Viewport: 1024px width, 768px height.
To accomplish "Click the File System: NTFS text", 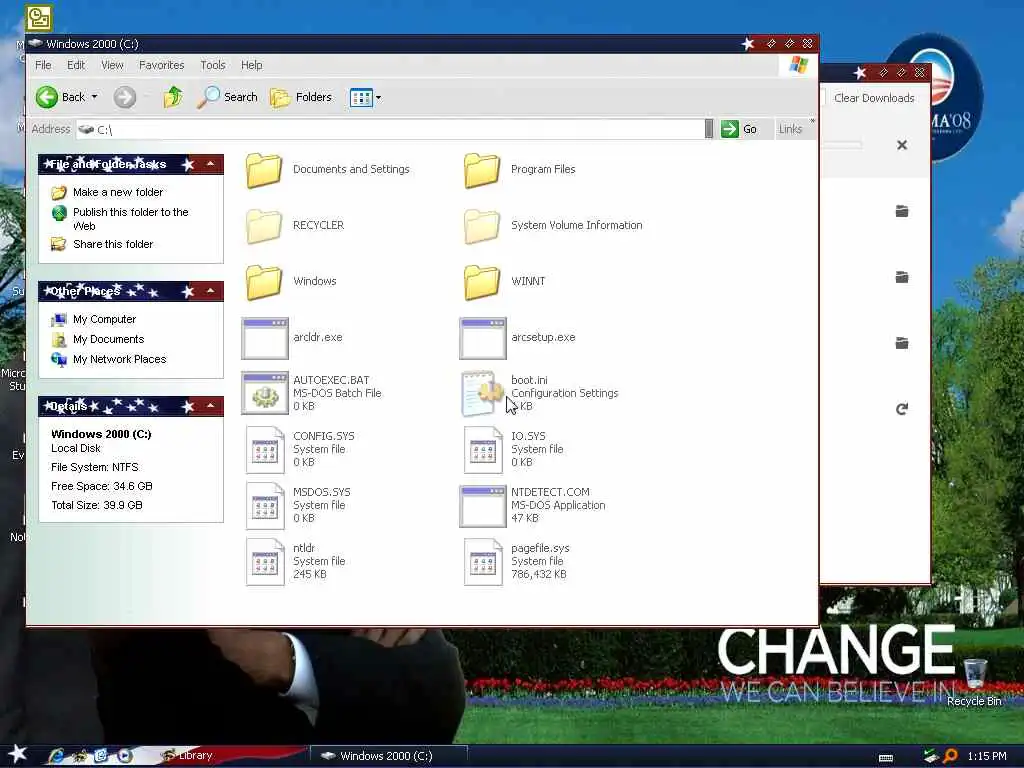I will pyautogui.click(x=95, y=467).
